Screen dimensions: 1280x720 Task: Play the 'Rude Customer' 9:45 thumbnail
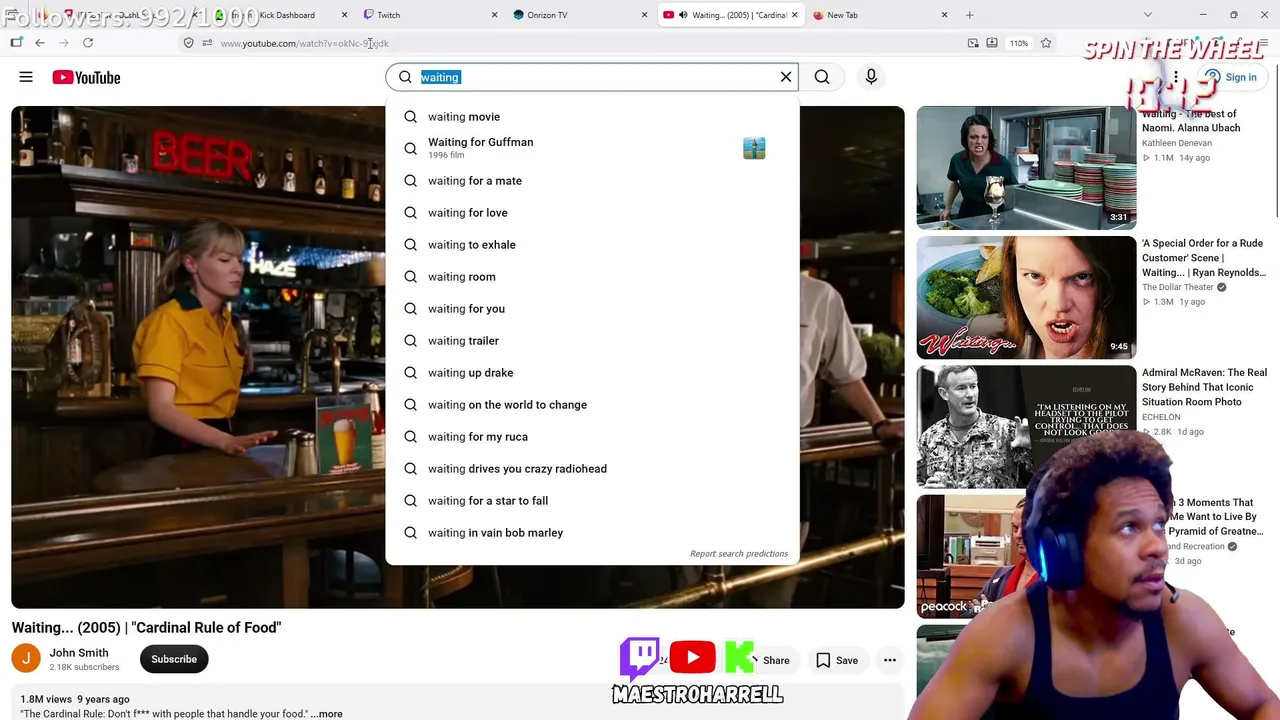tap(1026, 297)
